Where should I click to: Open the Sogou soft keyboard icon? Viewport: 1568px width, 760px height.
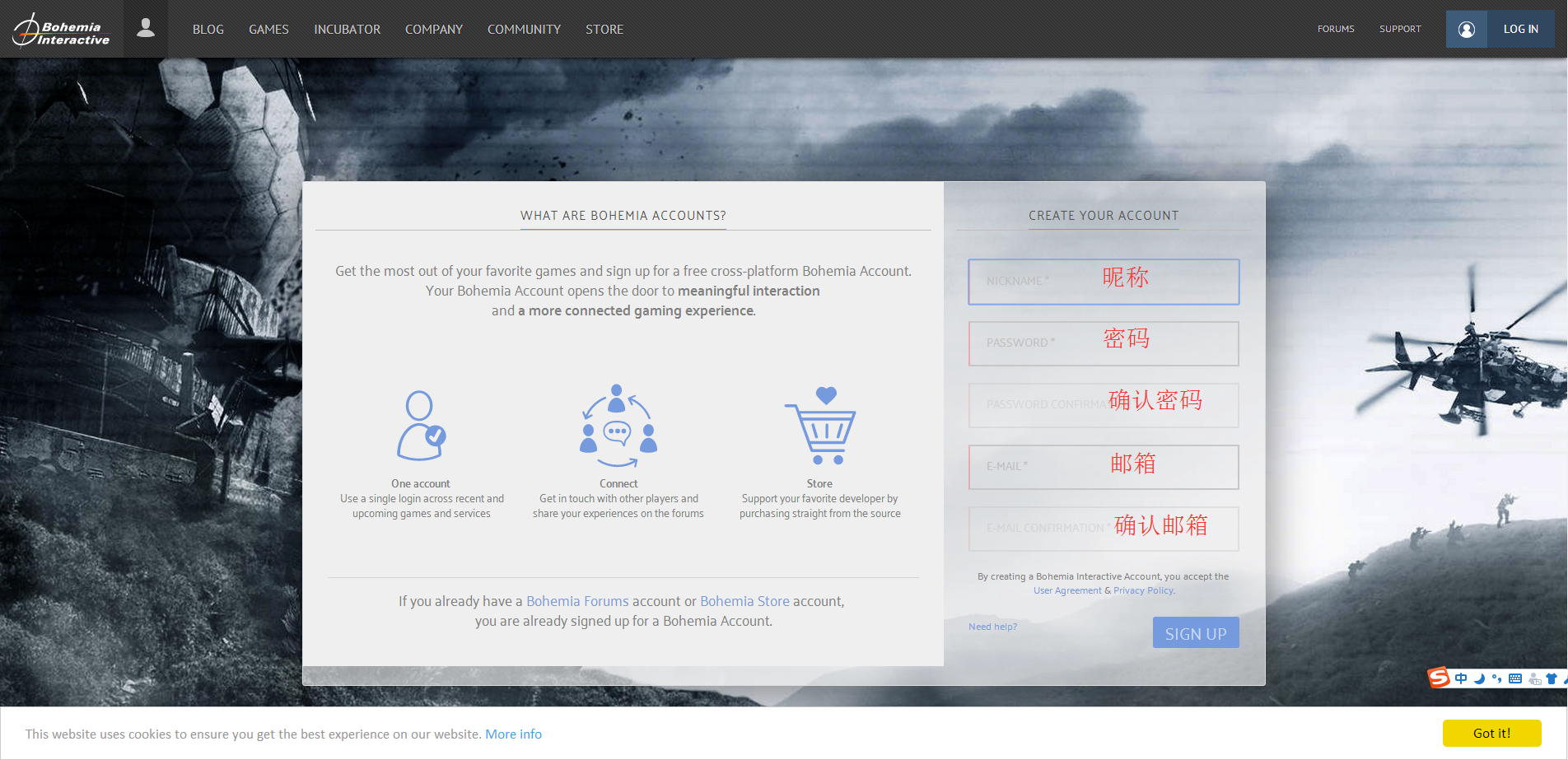[x=1514, y=678]
